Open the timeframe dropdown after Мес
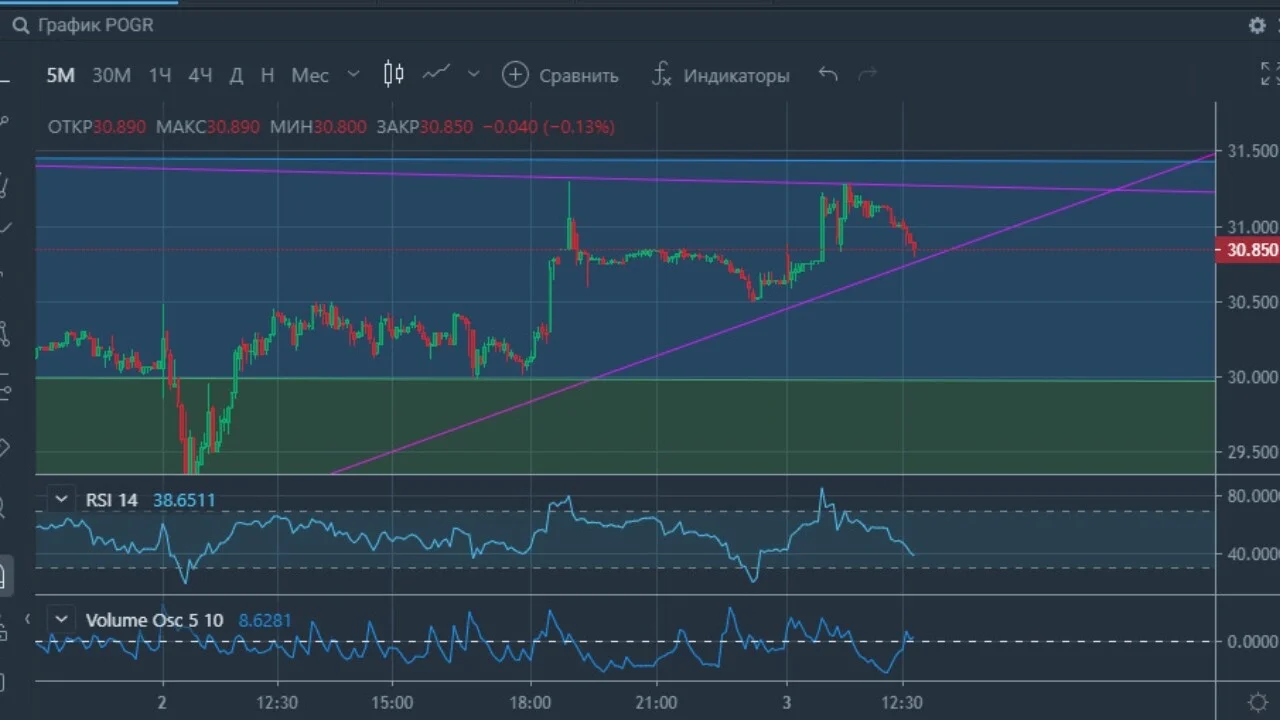 tap(353, 74)
